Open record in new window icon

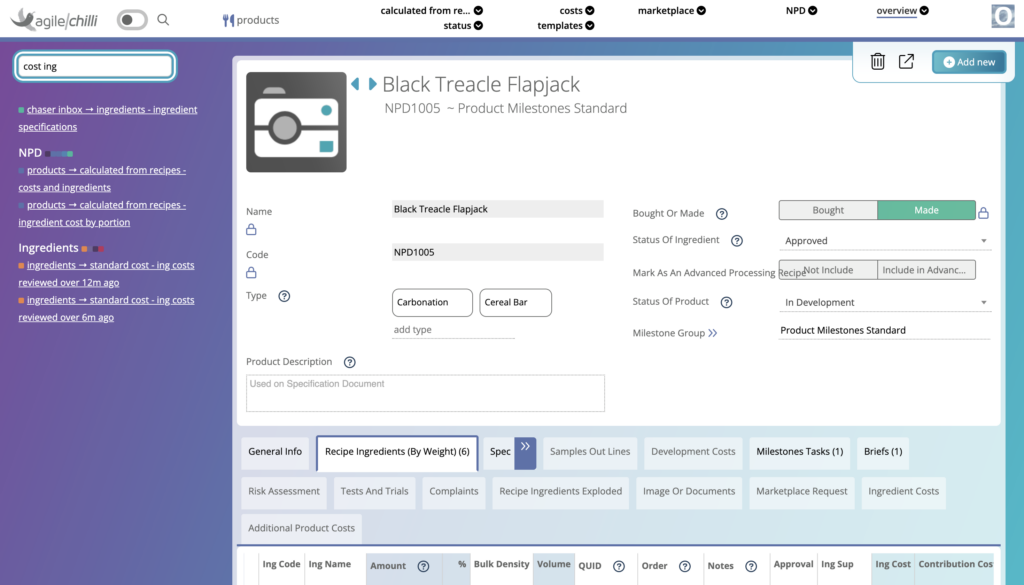pos(906,62)
